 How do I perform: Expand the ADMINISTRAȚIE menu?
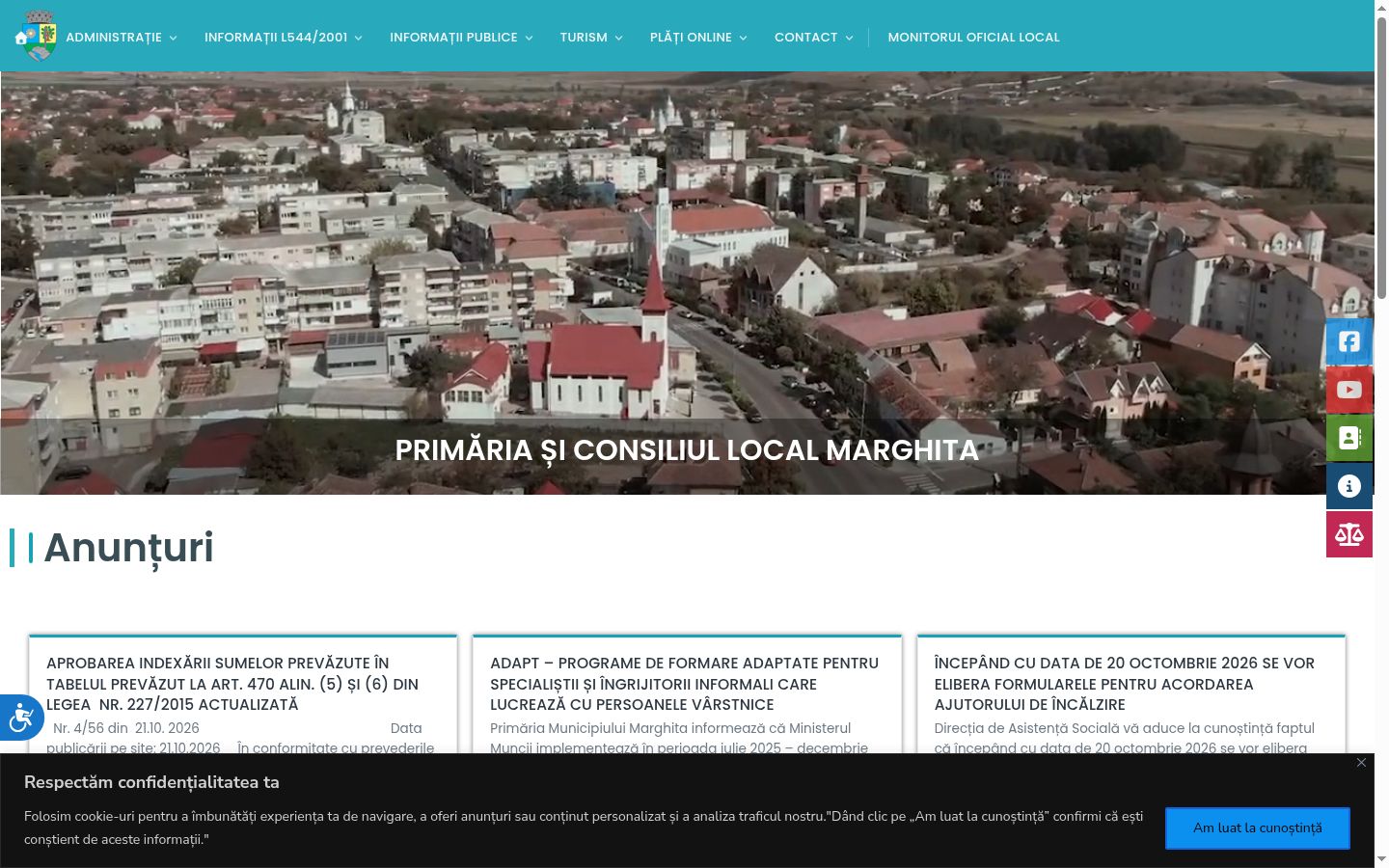coord(122,38)
